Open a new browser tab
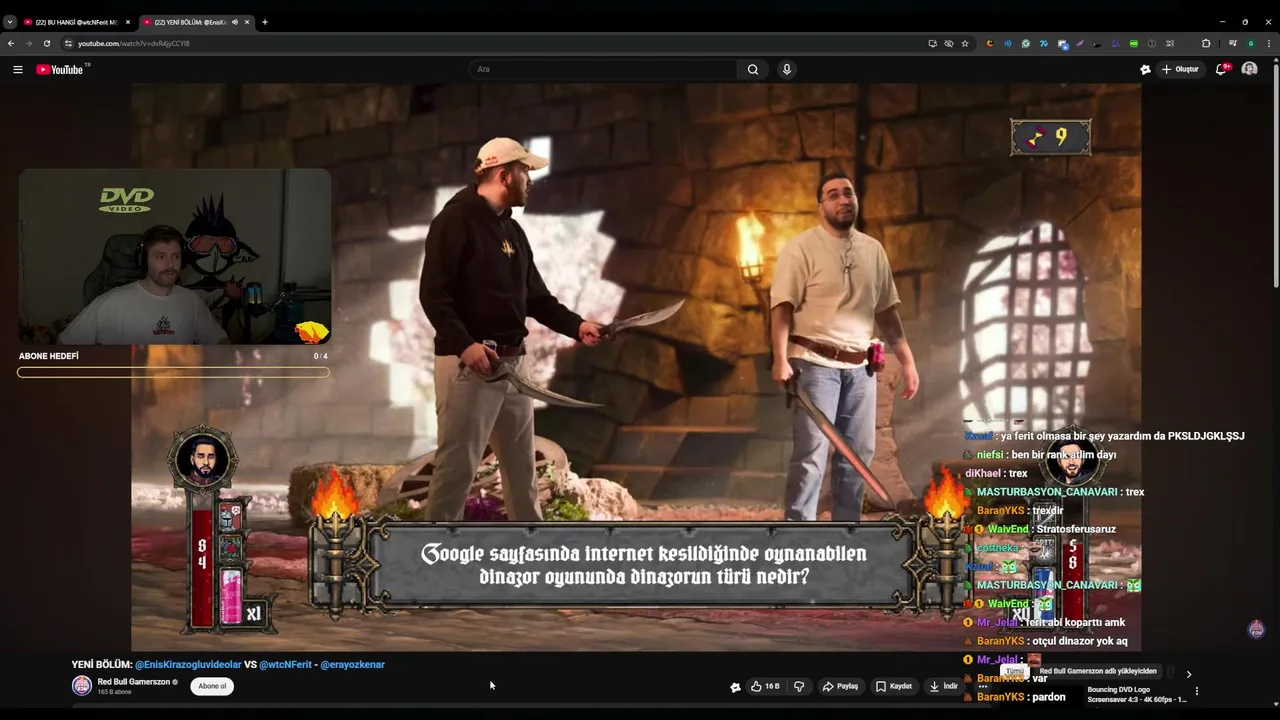Image resolution: width=1280 pixels, height=720 pixels. 265,22
